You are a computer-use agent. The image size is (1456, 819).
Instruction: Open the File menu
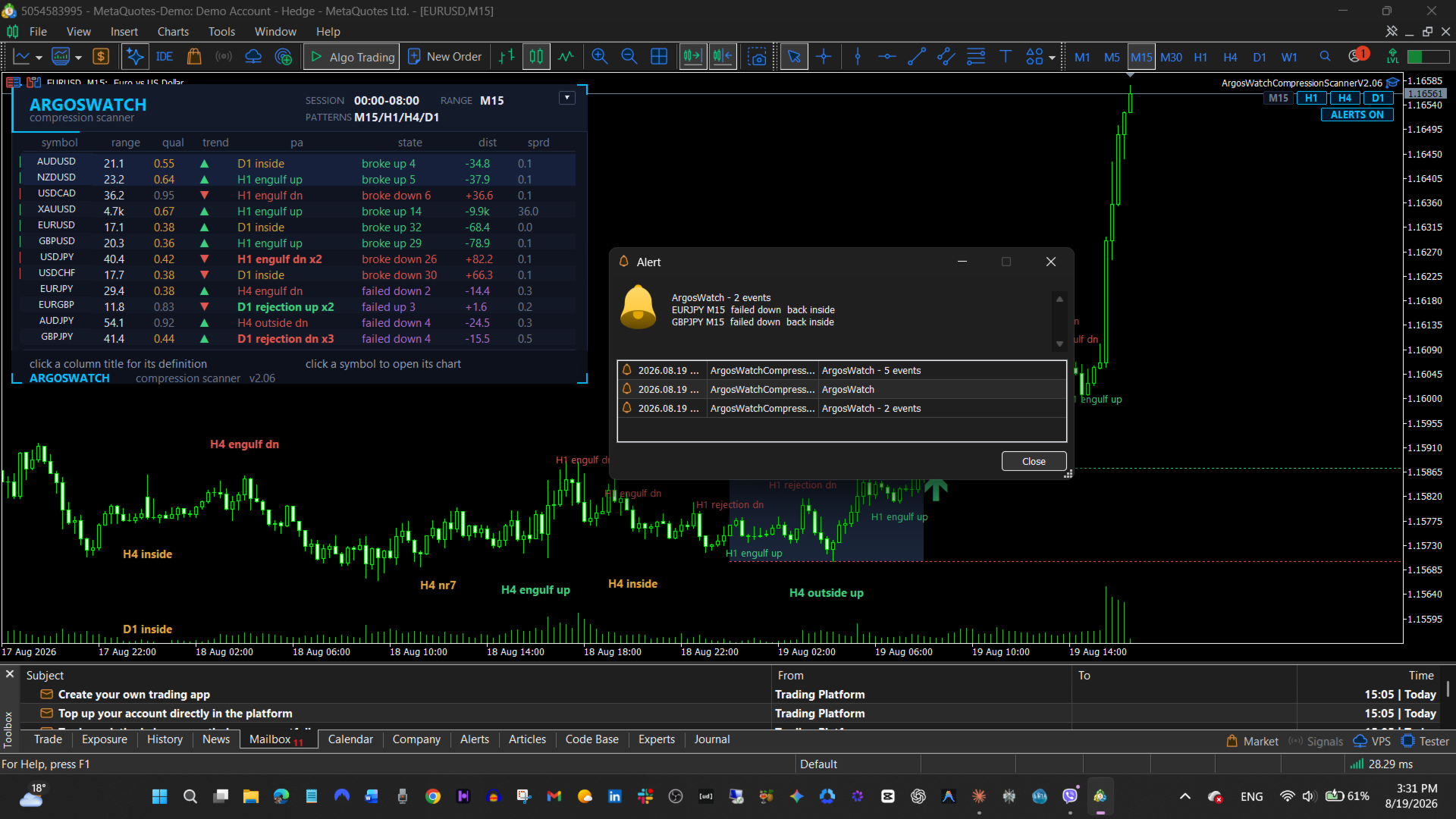tap(38, 32)
